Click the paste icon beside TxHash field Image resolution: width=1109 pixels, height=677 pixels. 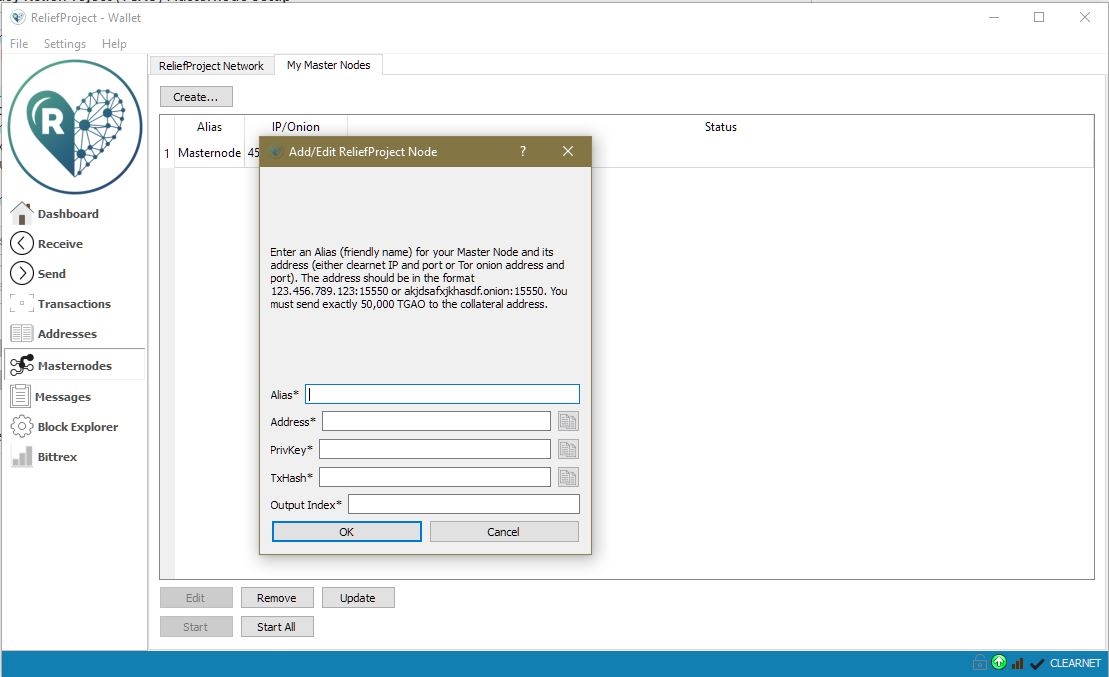568,478
